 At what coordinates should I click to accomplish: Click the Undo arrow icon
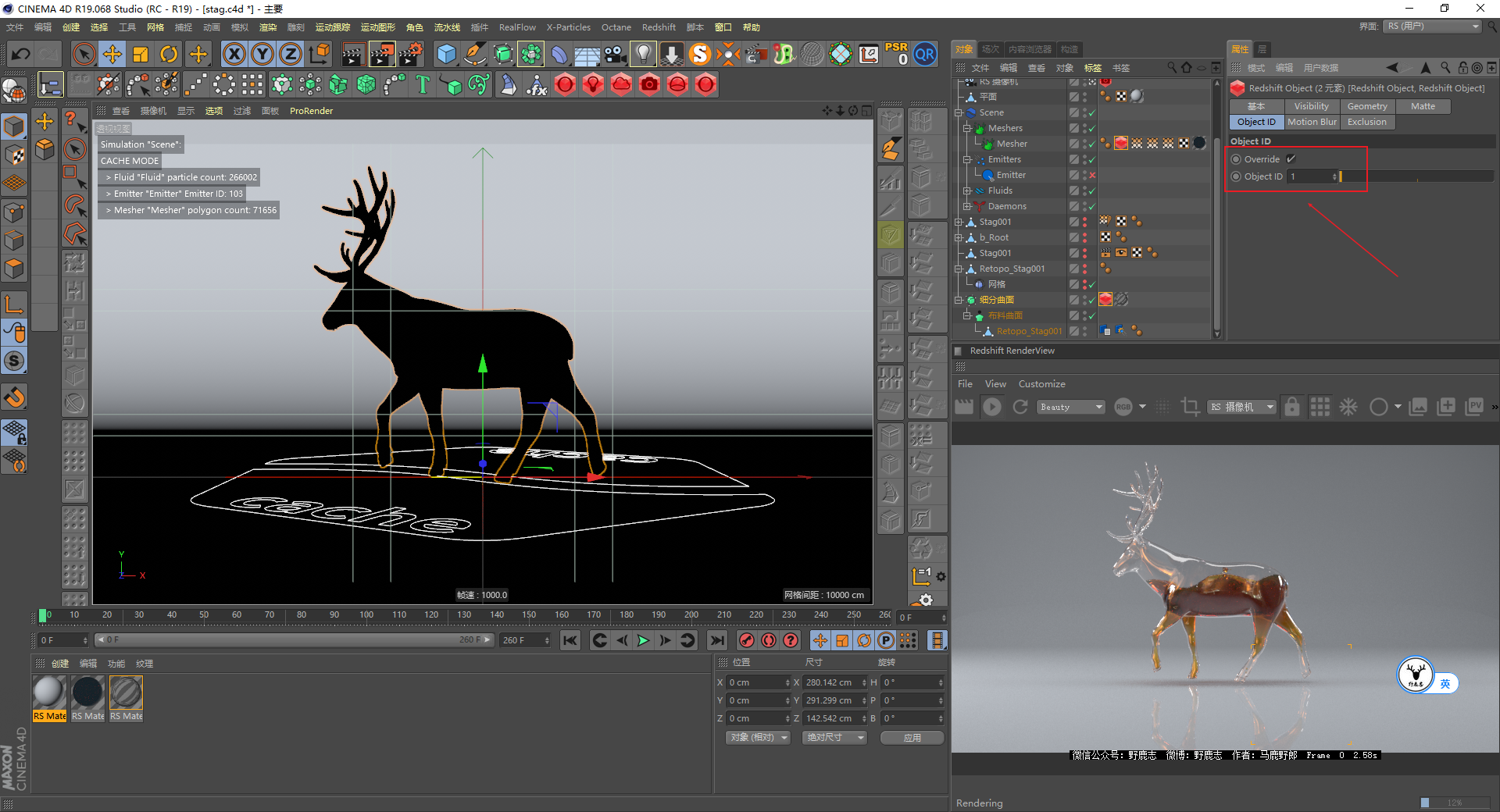[21, 54]
